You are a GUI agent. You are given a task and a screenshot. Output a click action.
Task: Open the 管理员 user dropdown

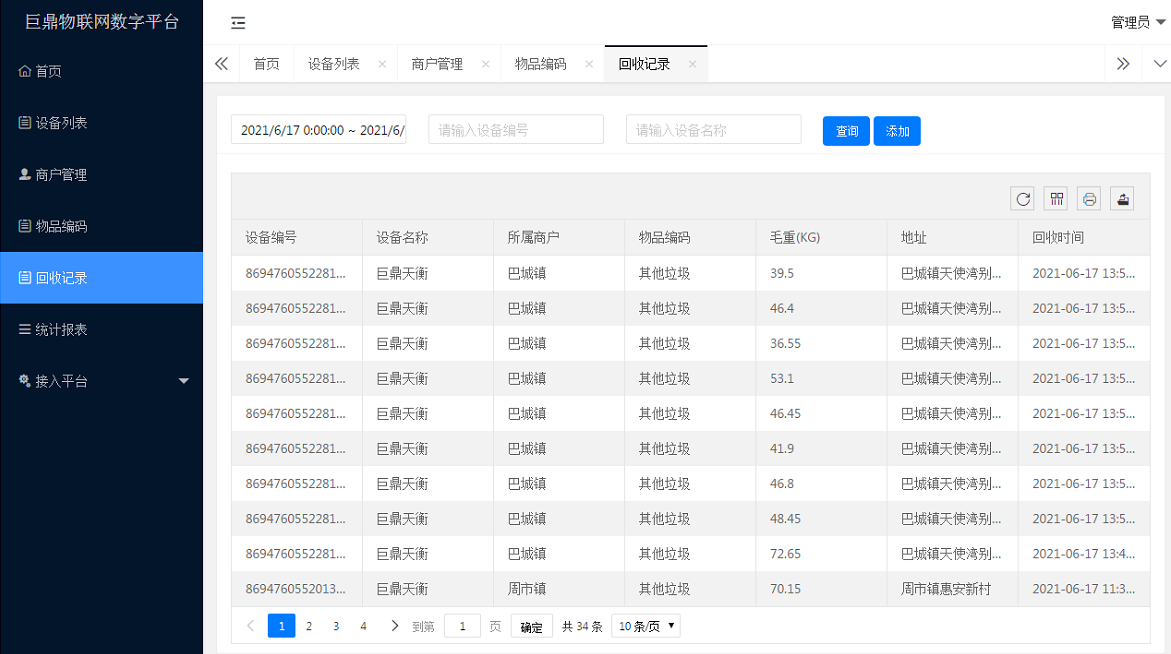[1138, 22]
